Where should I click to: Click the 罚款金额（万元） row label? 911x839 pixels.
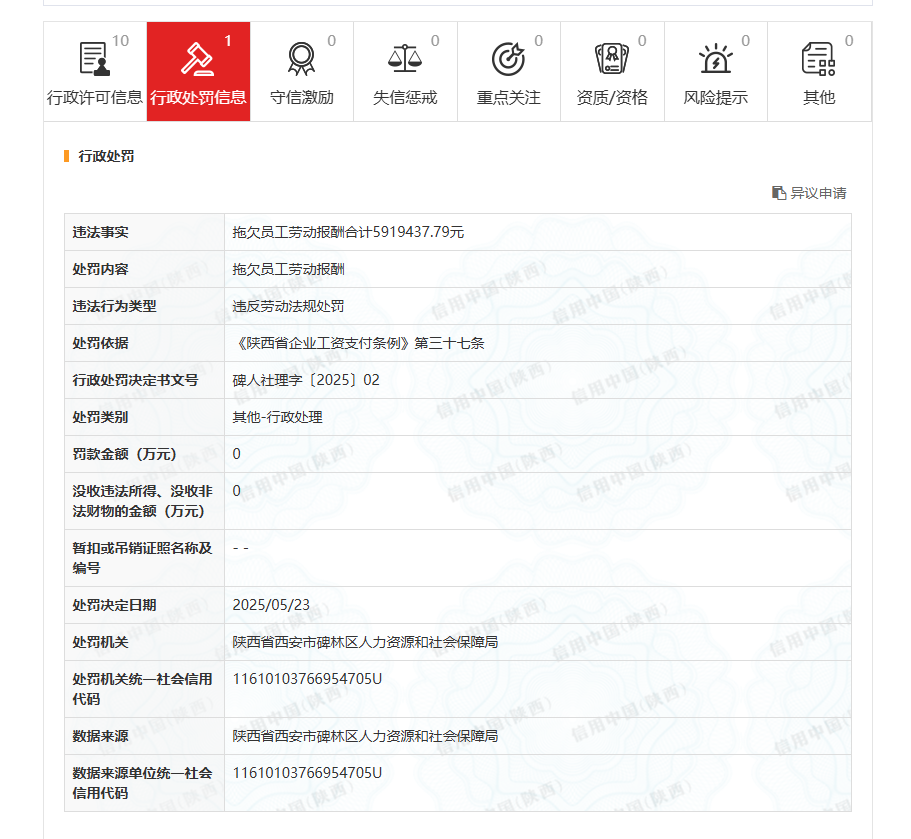tap(124, 454)
